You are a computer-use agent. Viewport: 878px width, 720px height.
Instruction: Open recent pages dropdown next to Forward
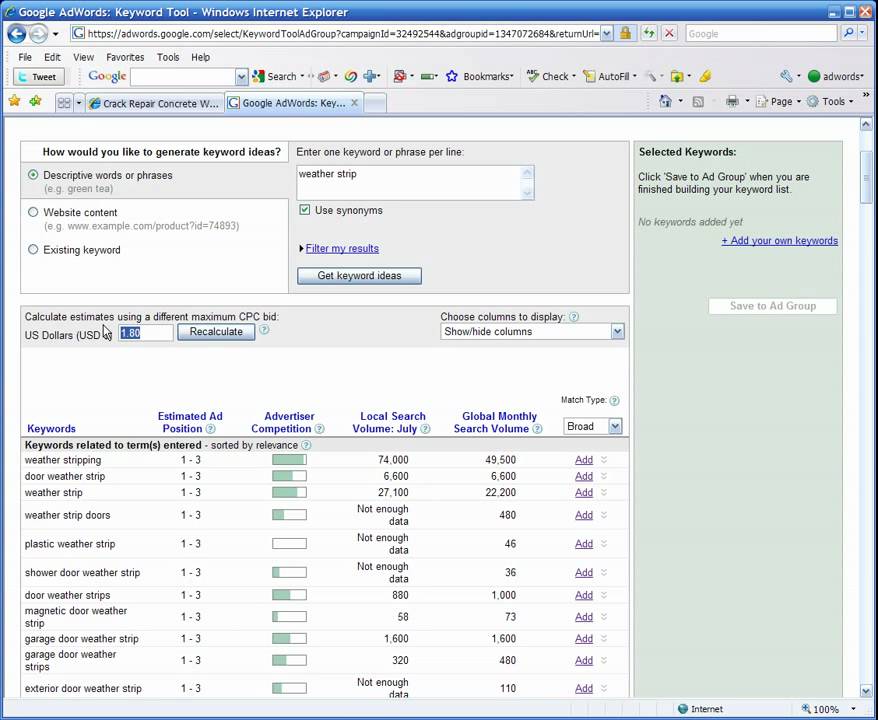point(55,34)
